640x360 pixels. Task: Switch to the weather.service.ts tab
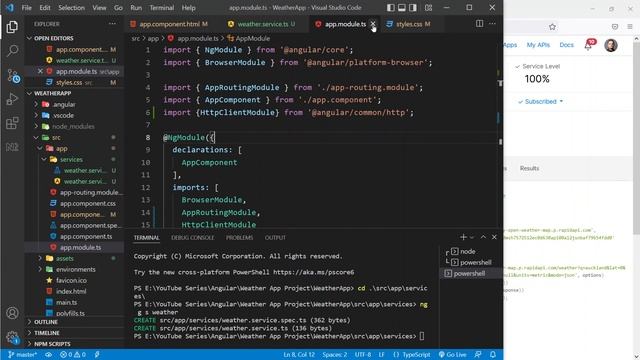263,24
